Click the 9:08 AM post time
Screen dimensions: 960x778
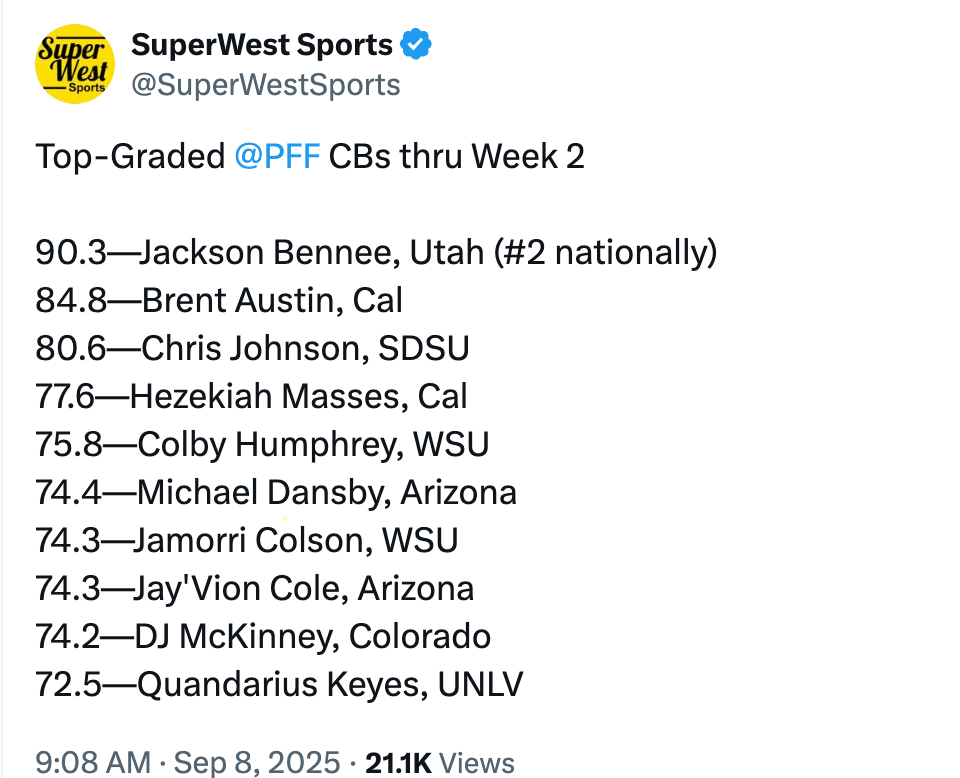click(x=92, y=763)
